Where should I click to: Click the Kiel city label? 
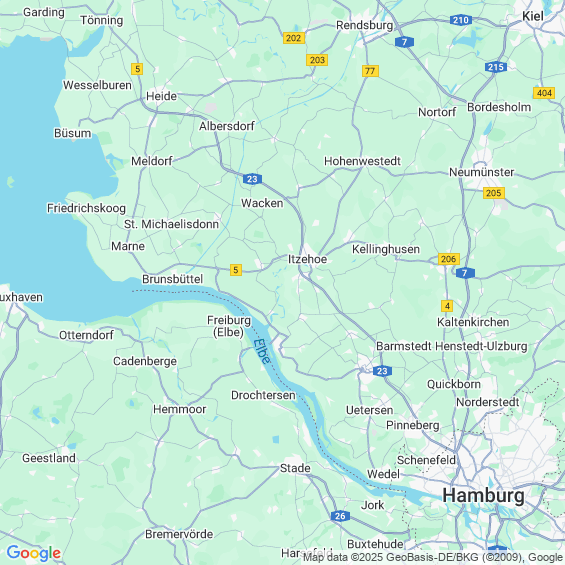coord(533,16)
